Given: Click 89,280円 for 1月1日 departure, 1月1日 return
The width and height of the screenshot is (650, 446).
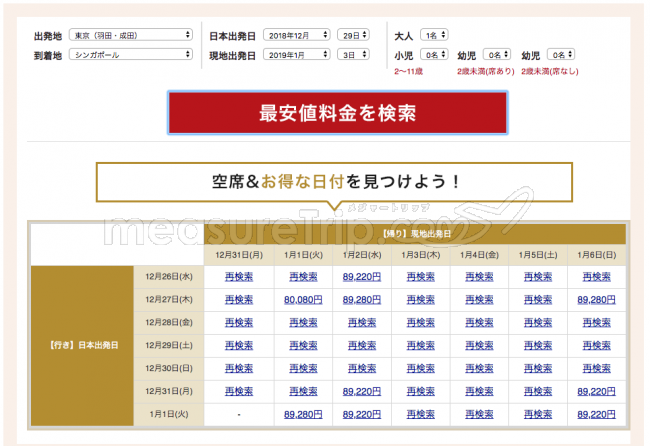Looking at the screenshot, I should 303,414.
